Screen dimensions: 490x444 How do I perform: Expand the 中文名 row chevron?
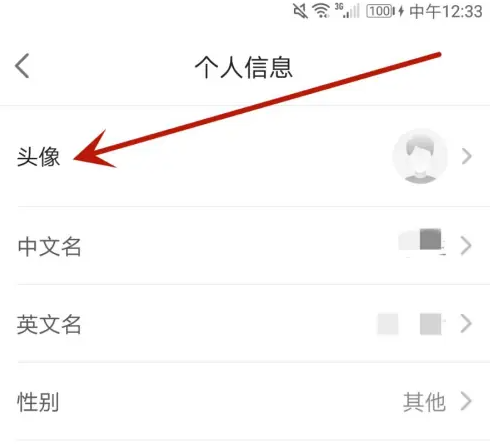(466, 246)
